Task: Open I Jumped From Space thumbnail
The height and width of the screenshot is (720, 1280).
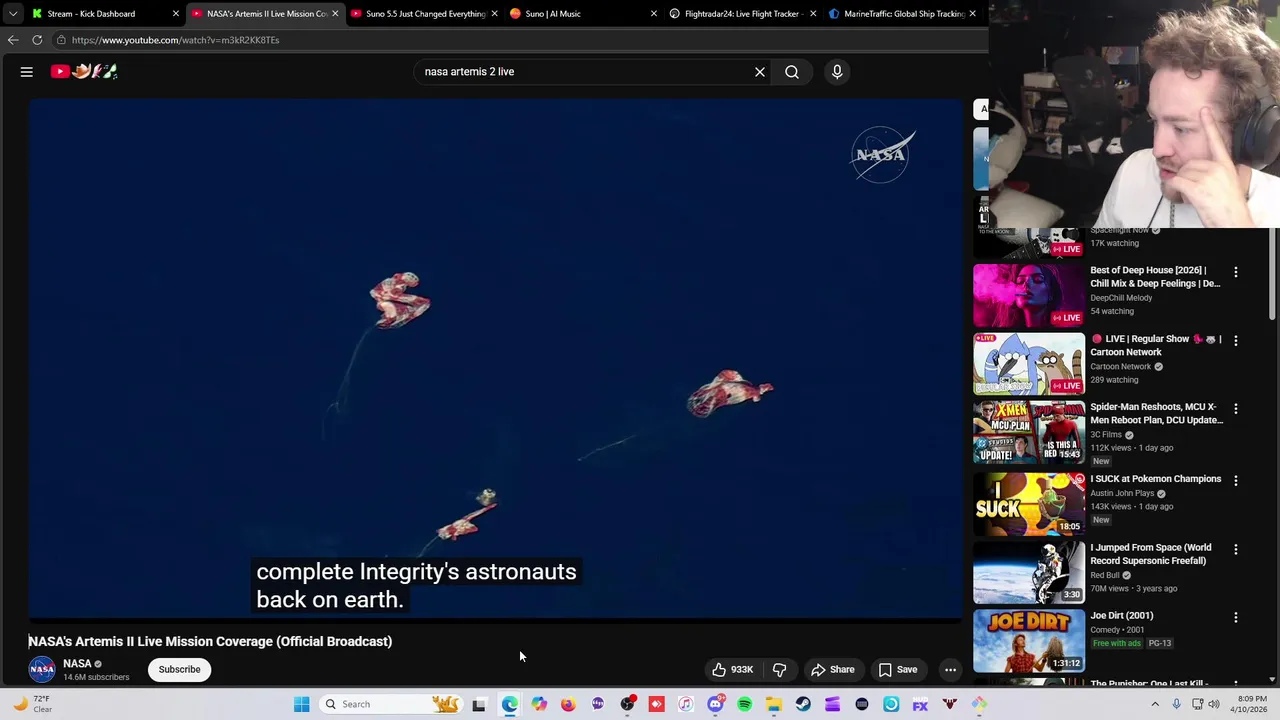Action: tap(1029, 570)
